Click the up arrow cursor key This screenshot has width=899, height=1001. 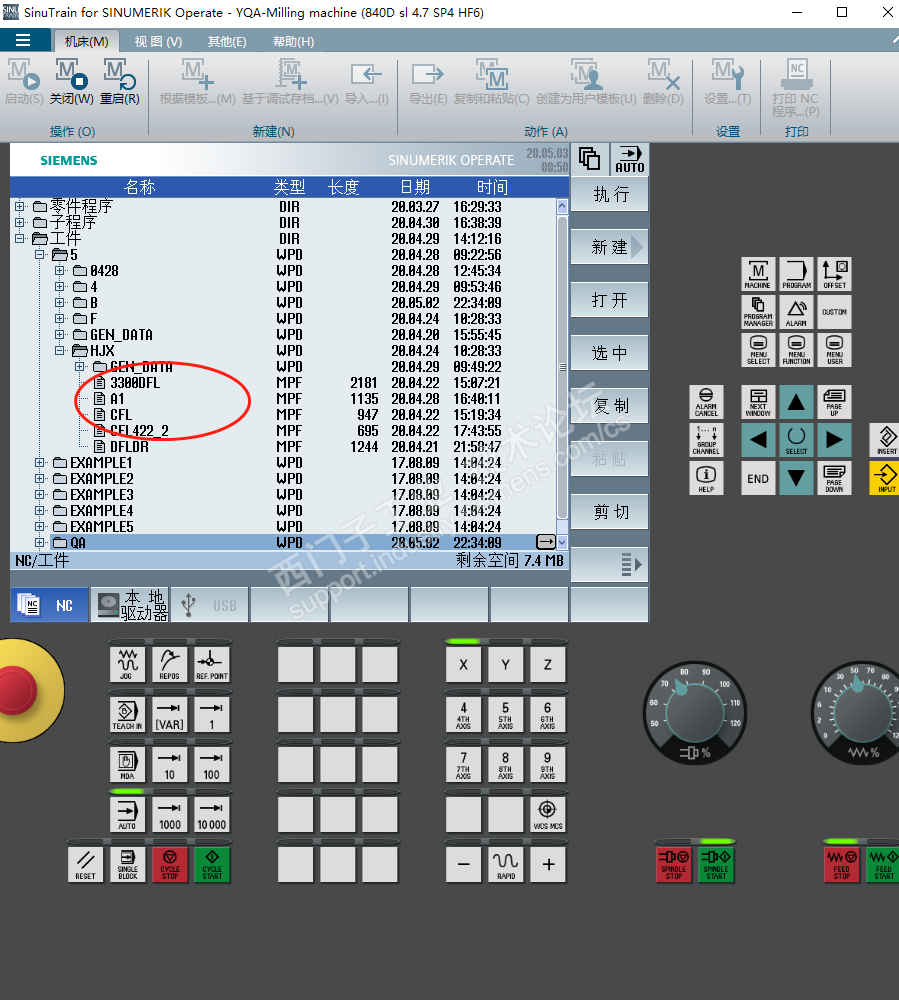[x=796, y=402]
